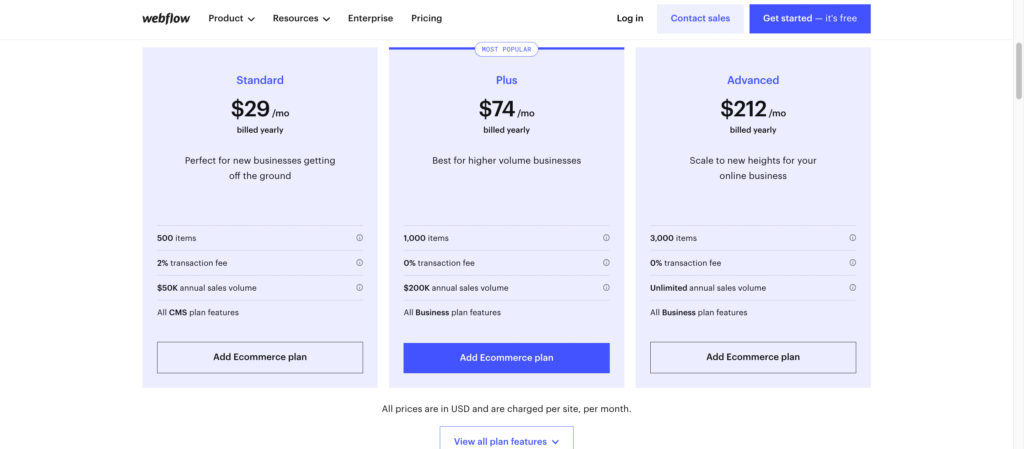Click the $74 /mo price
1024x449 pixels.
point(506,109)
